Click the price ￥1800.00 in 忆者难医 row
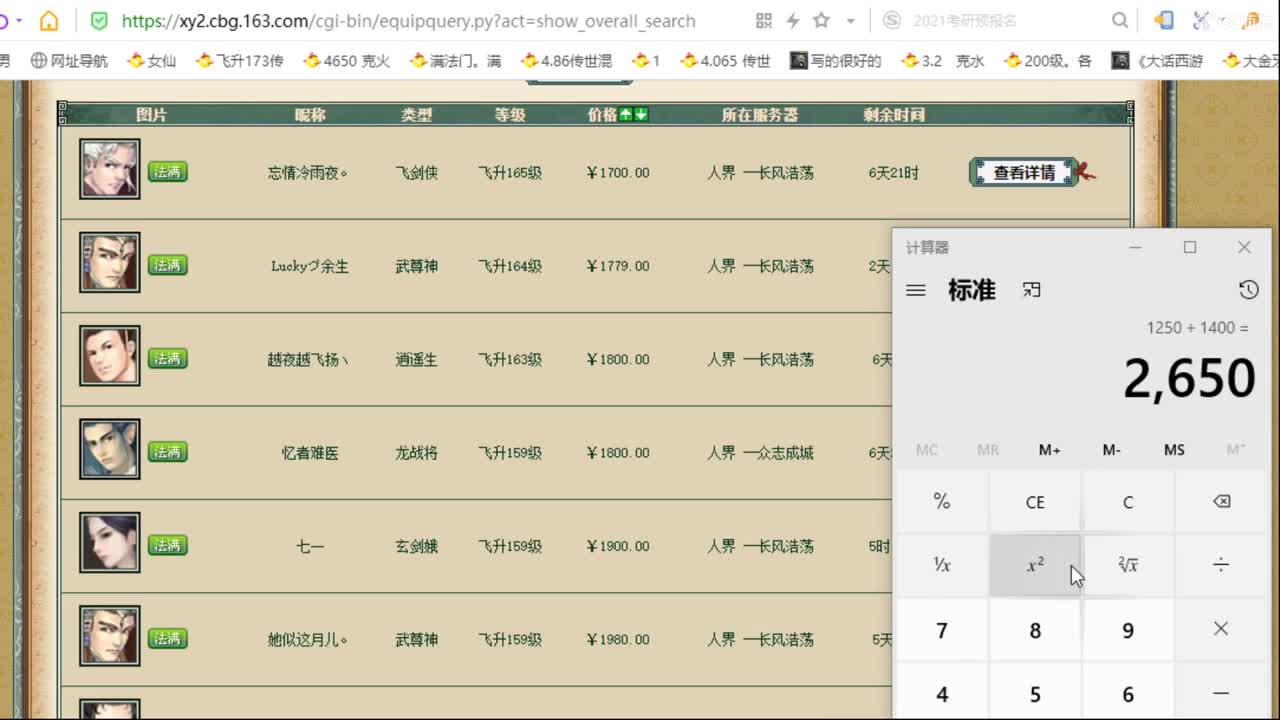 pos(618,453)
